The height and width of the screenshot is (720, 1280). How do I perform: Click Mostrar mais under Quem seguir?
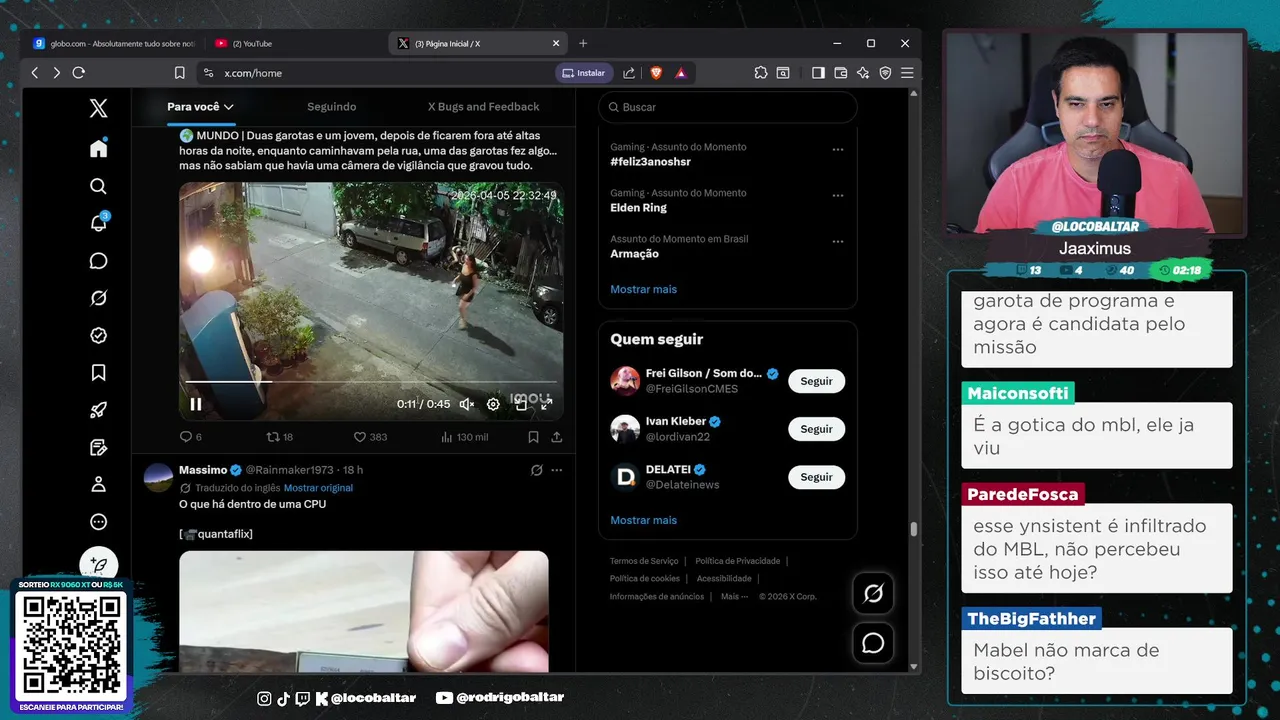643,520
